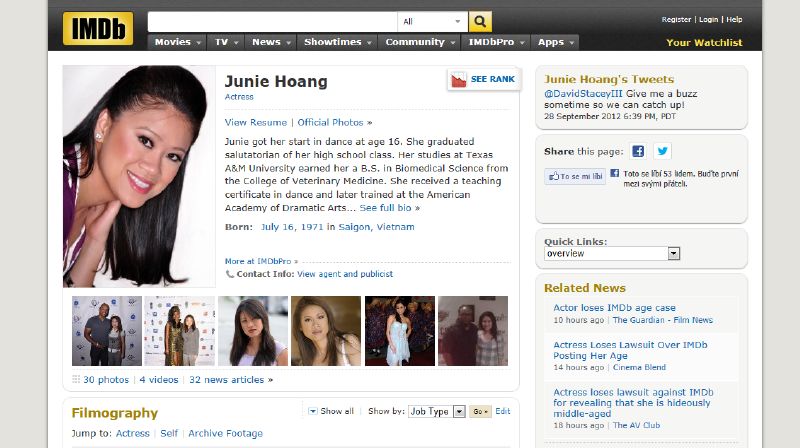Open second gallery thumbnail with two women
Image resolution: width=800 pixels, height=448 pixels.
tap(180, 331)
